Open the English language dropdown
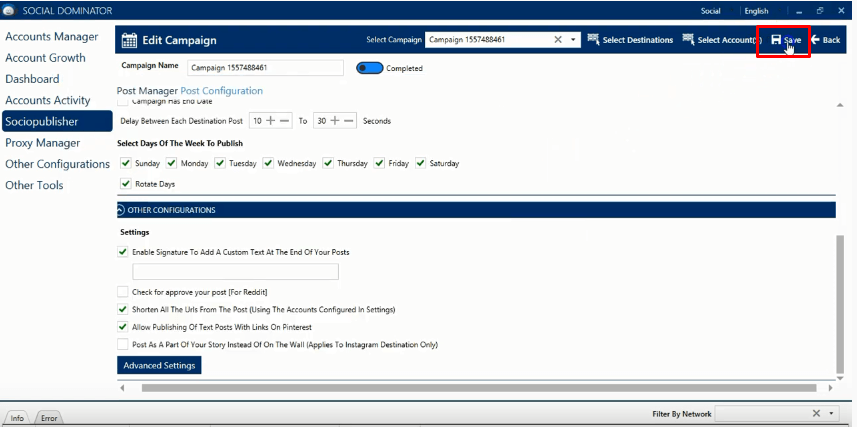The width and height of the screenshot is (857, 427). point(761,11)
